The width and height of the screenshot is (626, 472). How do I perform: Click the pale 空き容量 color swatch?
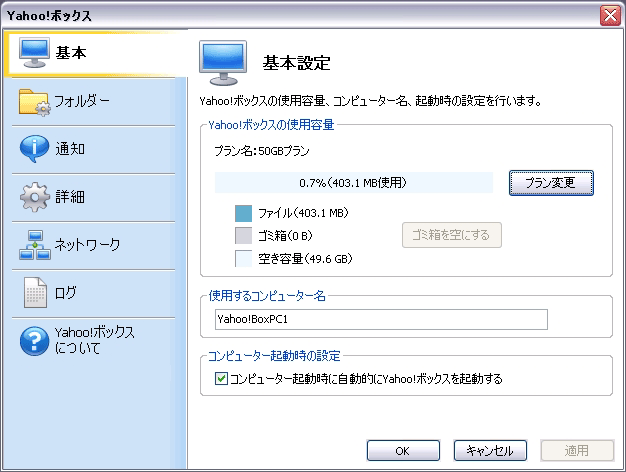pos(244,258)
